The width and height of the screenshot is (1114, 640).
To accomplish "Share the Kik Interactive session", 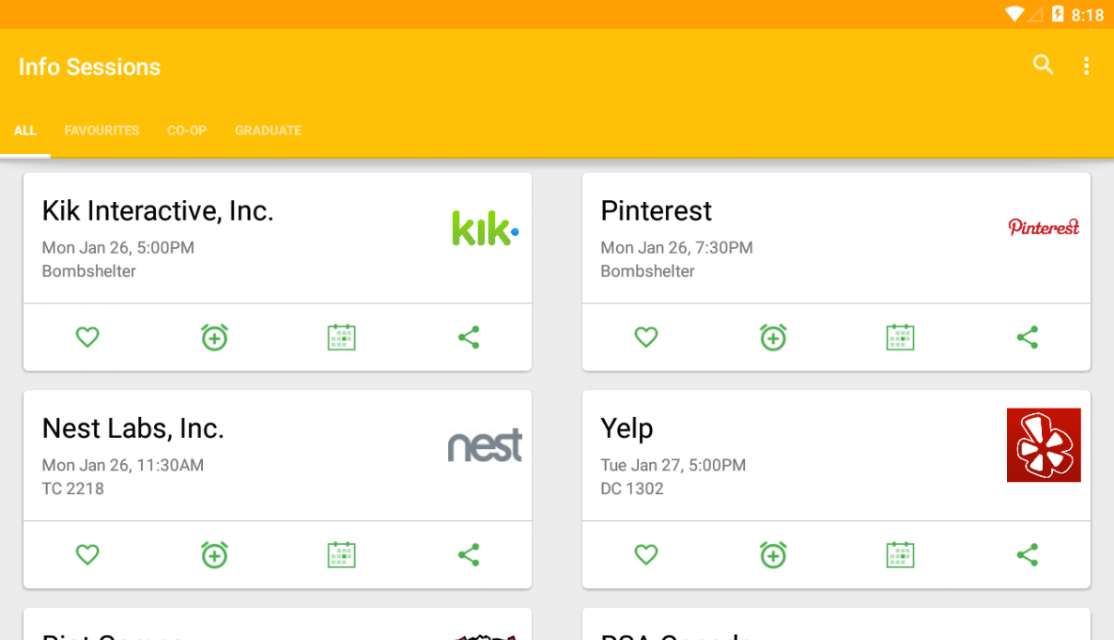I will coord(468,337).
